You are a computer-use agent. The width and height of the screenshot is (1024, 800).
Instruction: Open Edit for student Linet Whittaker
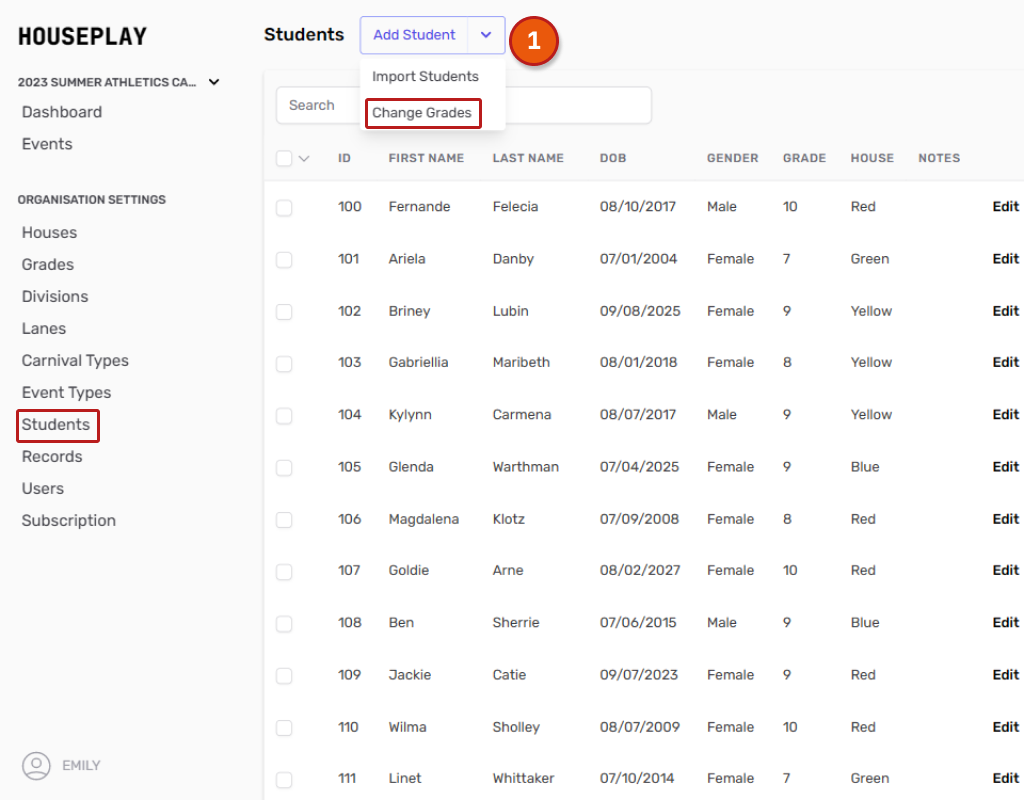coord(1005,778)
